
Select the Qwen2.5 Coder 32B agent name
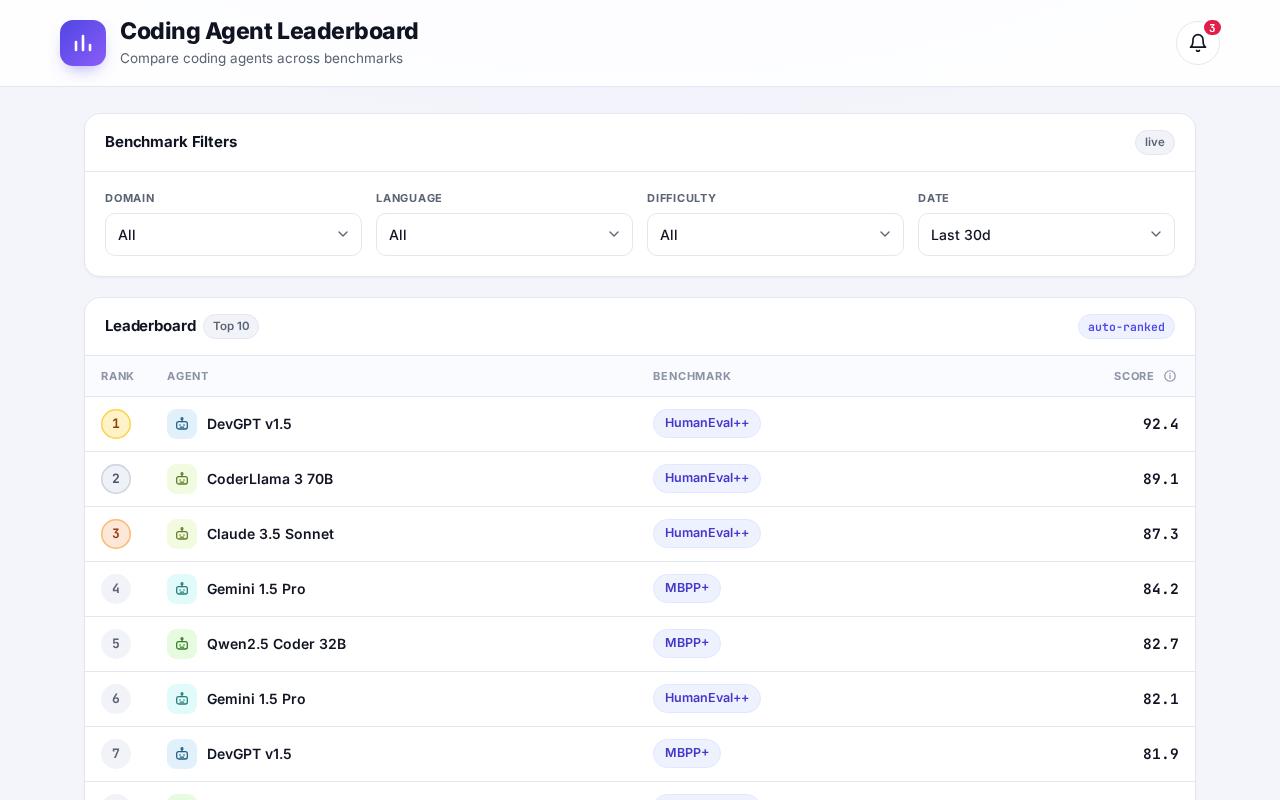pos(276,644)
